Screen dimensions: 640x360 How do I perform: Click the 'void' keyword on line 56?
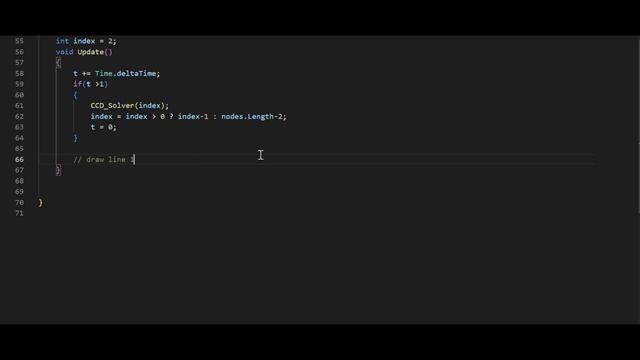64,52
